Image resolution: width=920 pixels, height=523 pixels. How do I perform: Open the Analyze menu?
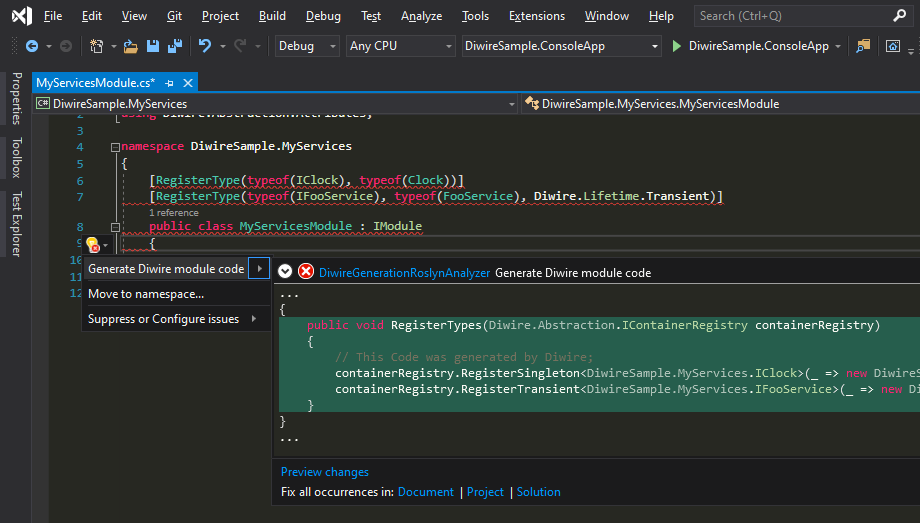pos(421,16)
